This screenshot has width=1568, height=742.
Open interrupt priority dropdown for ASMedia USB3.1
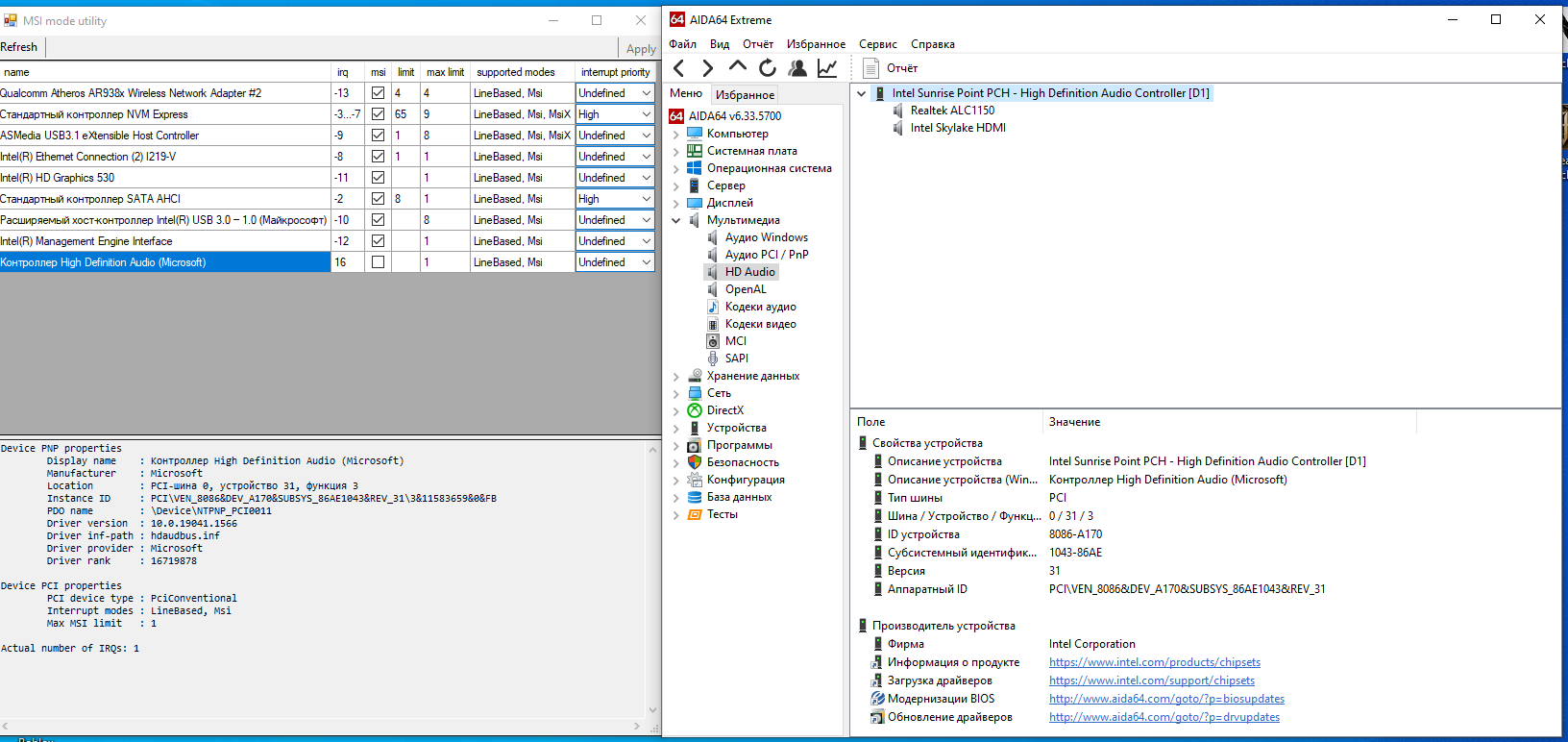click(x=615, y=136)
